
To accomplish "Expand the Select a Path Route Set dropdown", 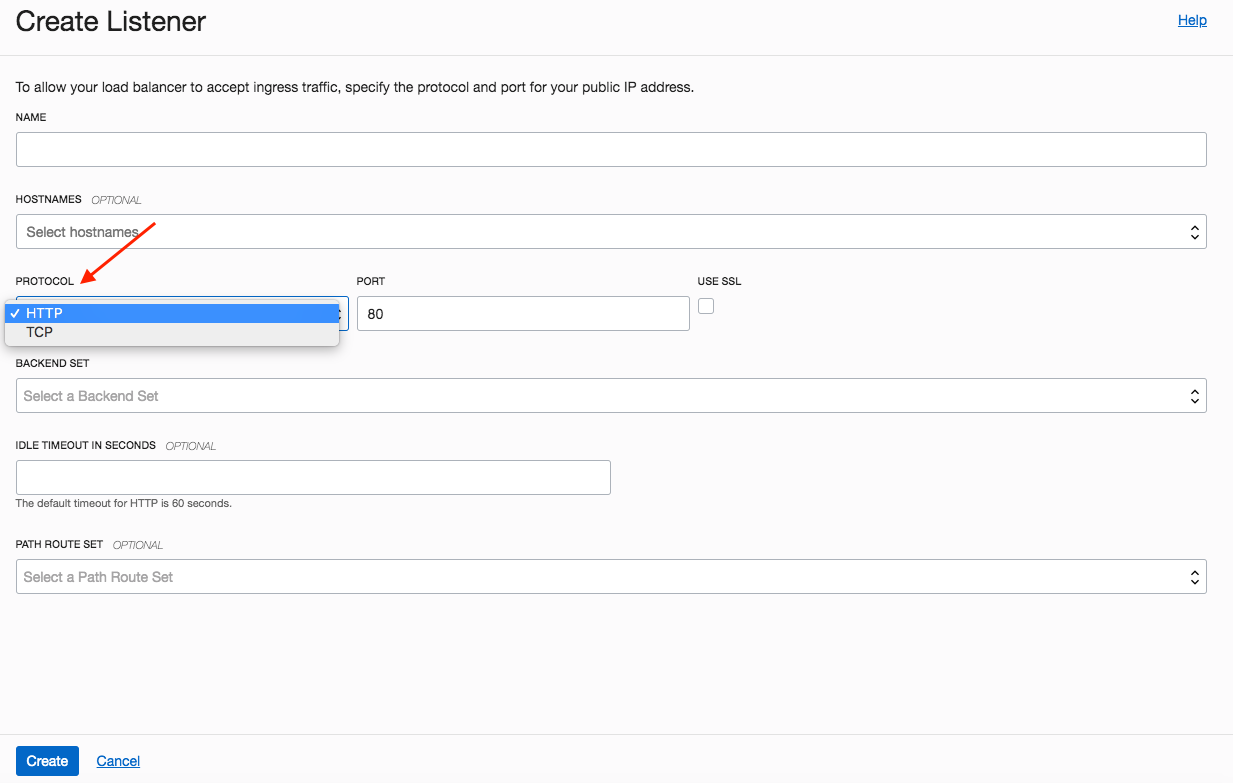I will click(x=600, y=577).
